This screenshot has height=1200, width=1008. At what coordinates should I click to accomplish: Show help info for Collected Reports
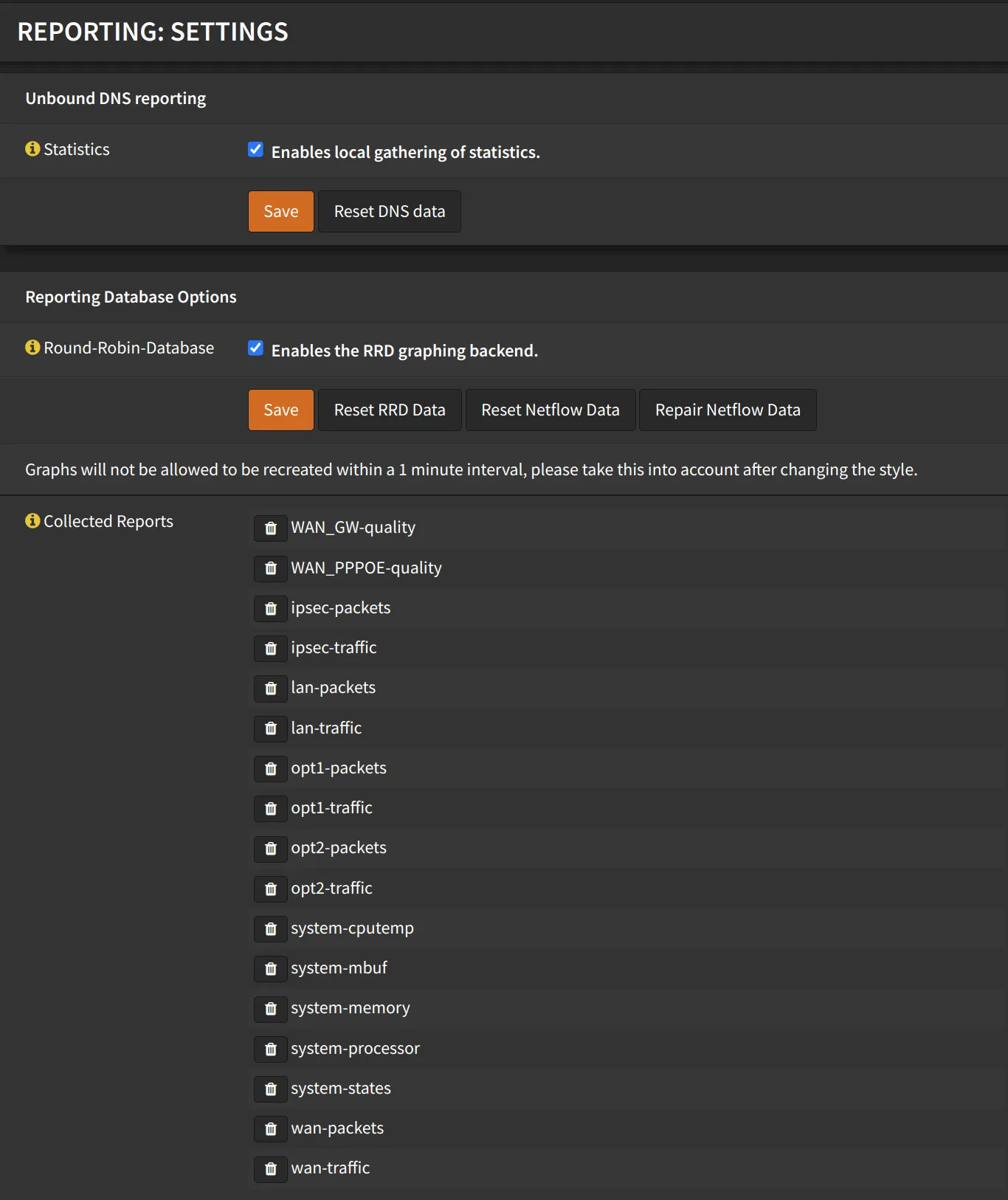32,521
